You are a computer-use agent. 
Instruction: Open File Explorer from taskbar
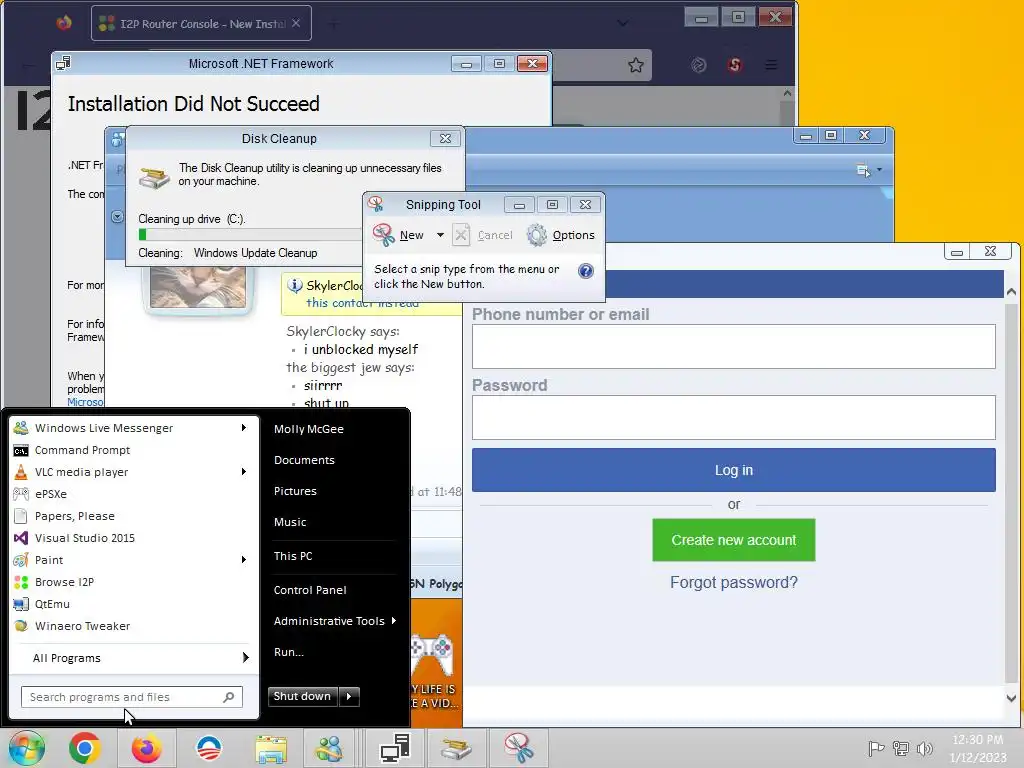pos(271,748)
